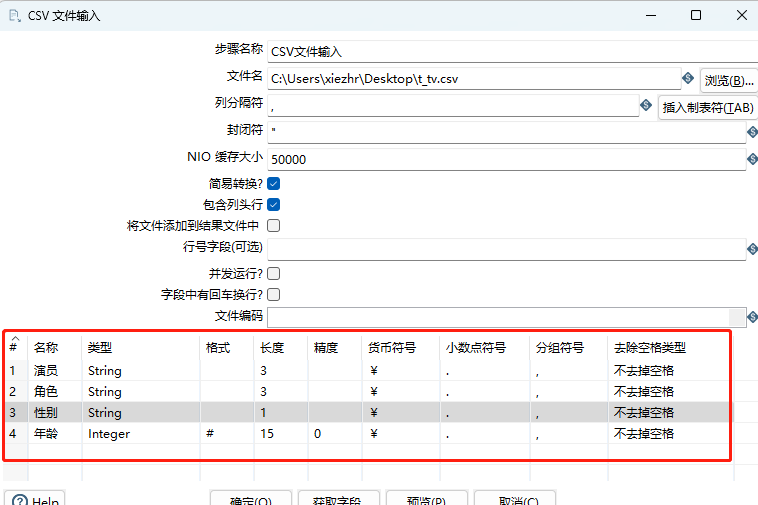
Task: Click the 封闭符 input field
Action: [x=507, y=132]
